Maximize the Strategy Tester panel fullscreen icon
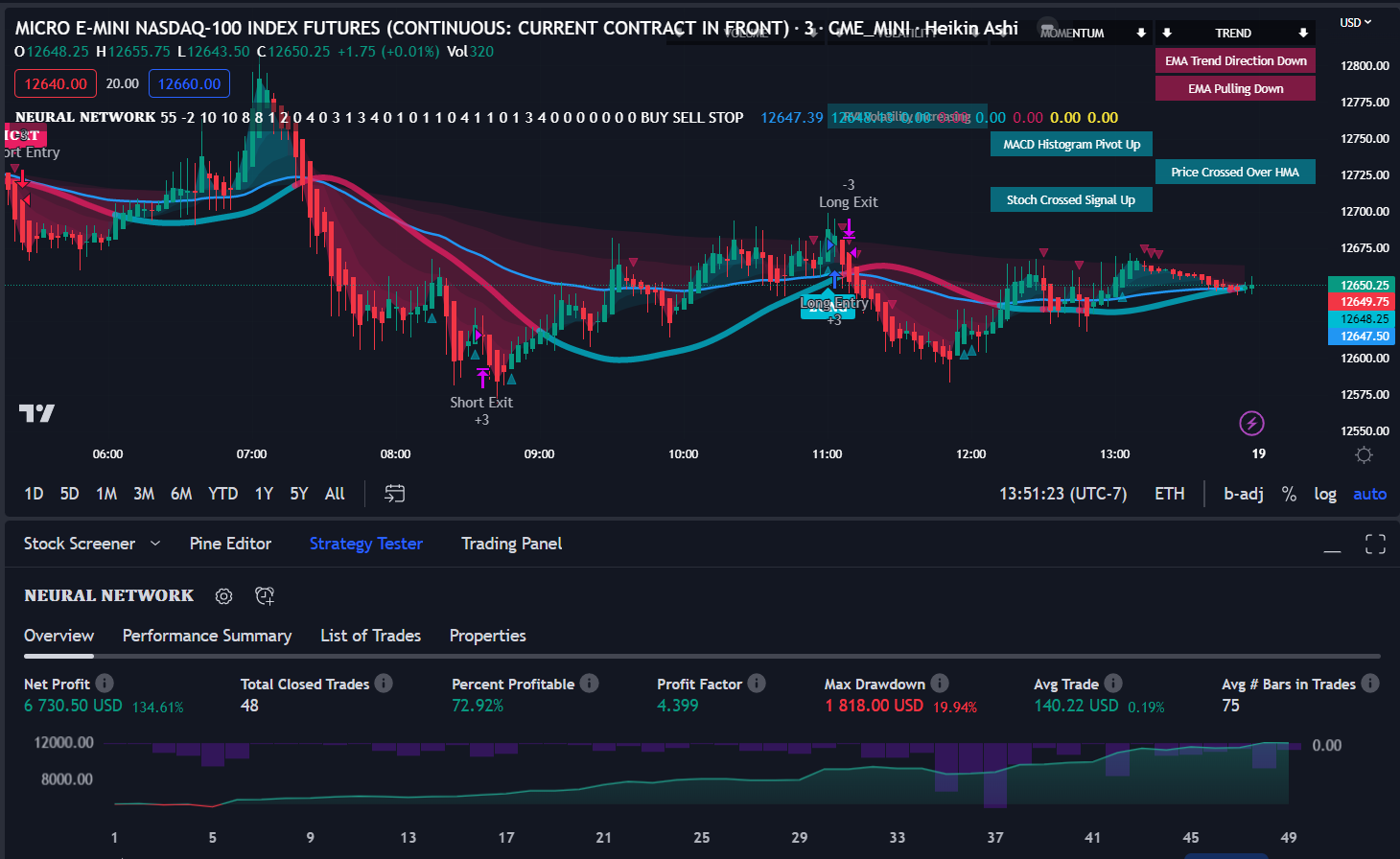The width and height of the screenshot is (1400, 859). click(1375, 544)
